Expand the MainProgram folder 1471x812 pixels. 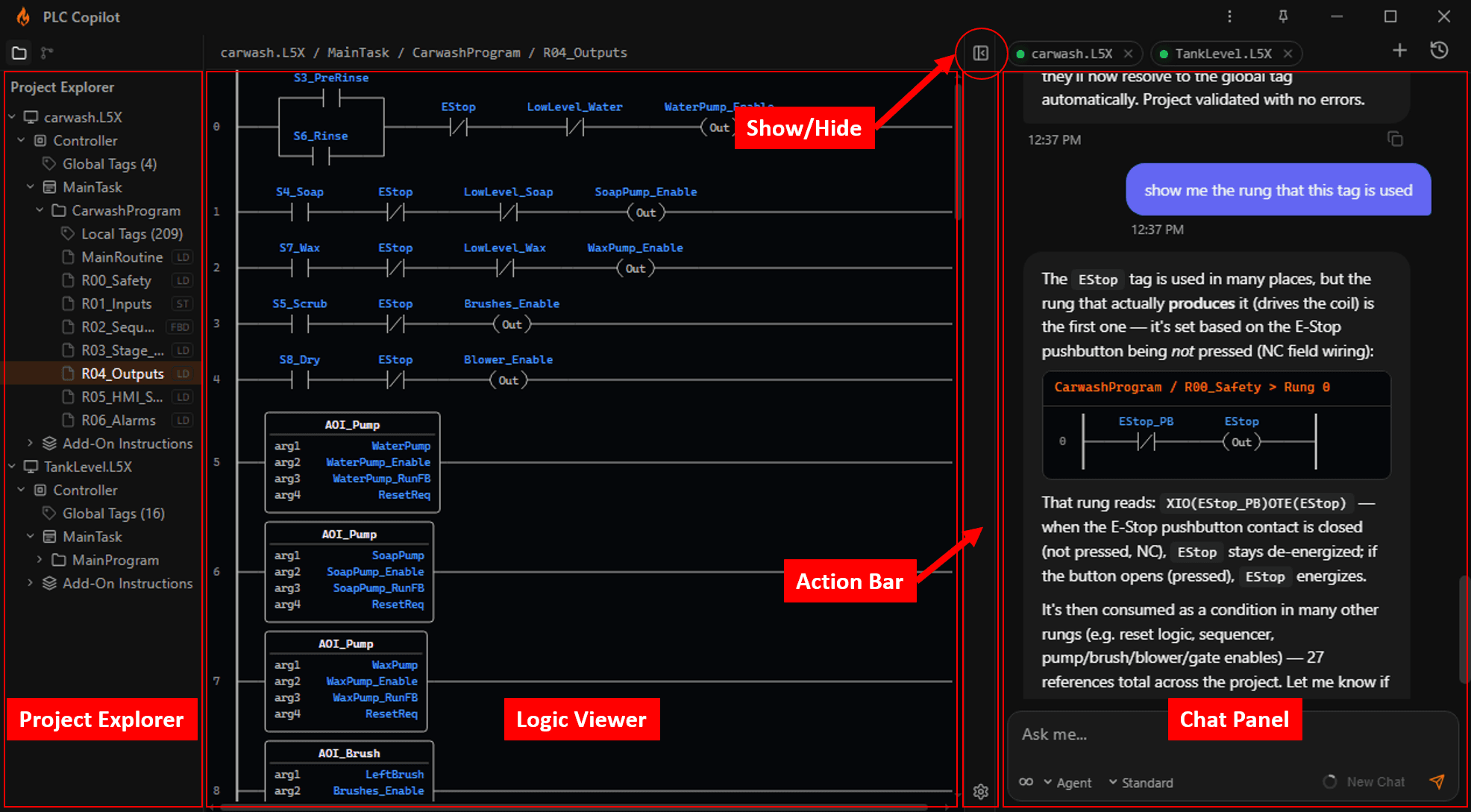[x=40, y=560]
